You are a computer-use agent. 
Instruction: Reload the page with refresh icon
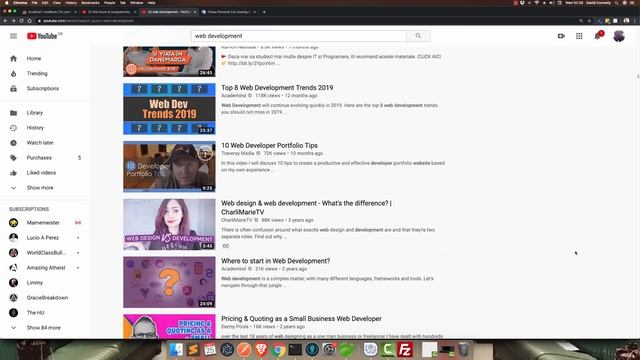pos(21,20)
